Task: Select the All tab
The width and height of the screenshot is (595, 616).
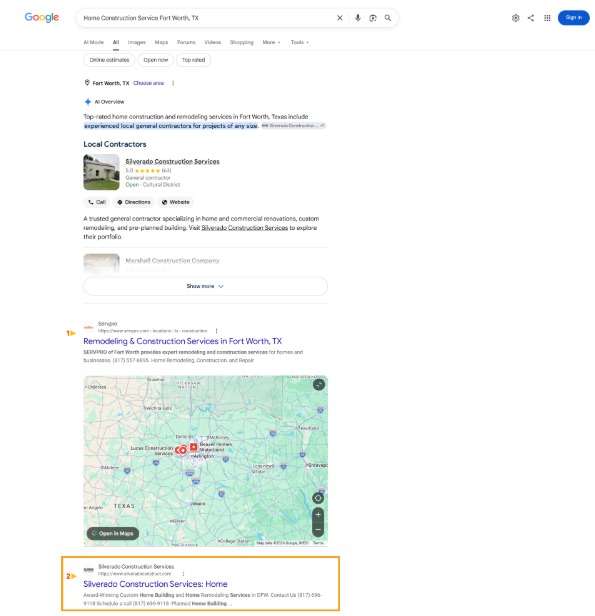Action: click(x=116, y=42)
